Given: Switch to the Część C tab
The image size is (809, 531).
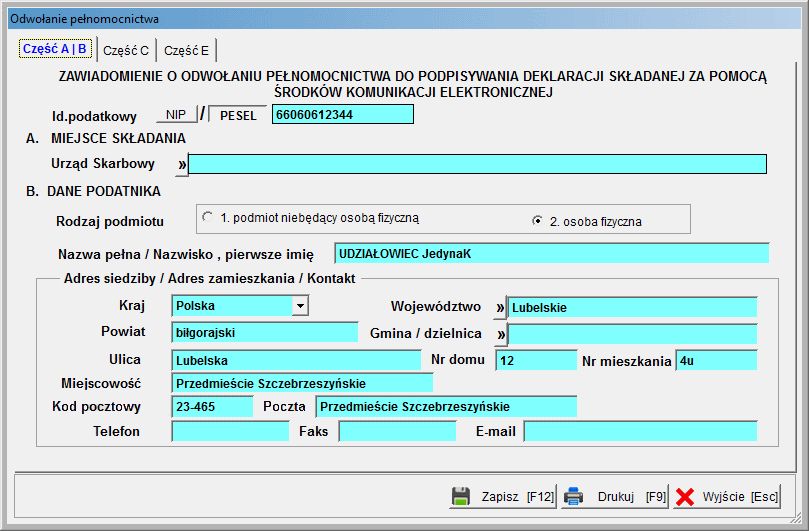Looking at the screenshot, I should [x=126, y=51].
